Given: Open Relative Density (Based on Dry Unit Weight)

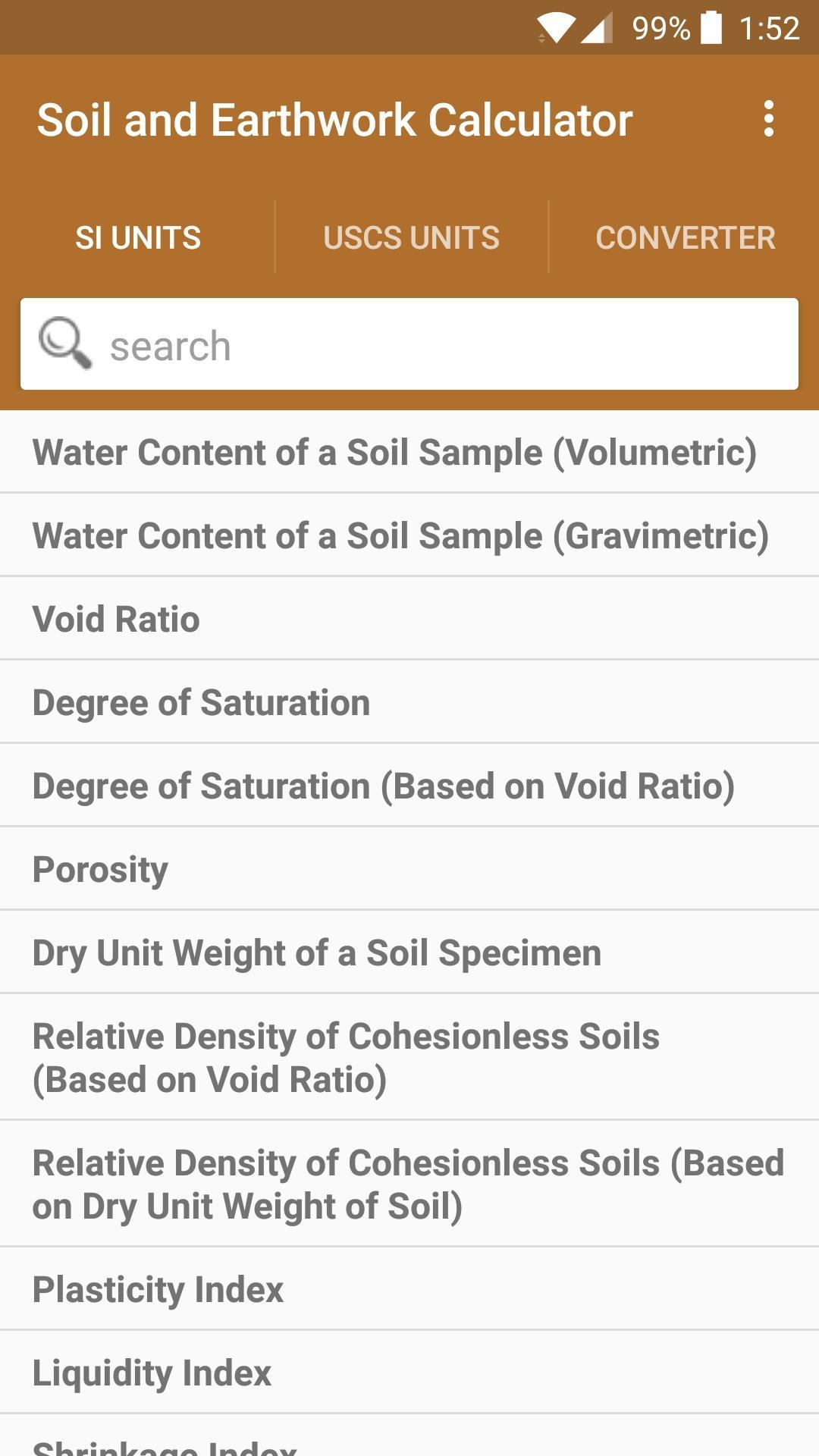Looking at the screenshot, I should (x=409, y=1184).
